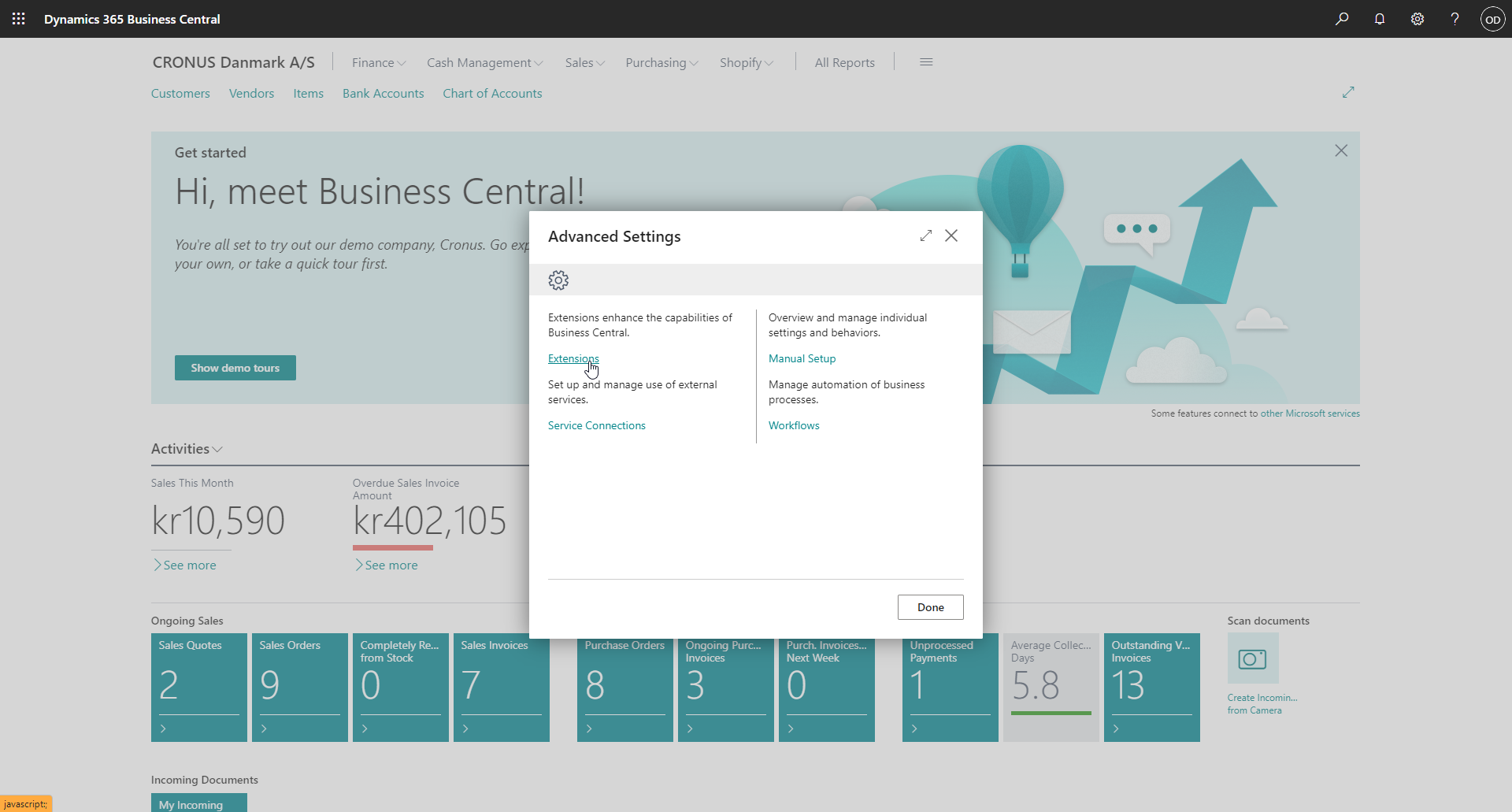Open the settings gear in top bar
This screenshot has width=1512, height=812.
(x=1417, y=19)
